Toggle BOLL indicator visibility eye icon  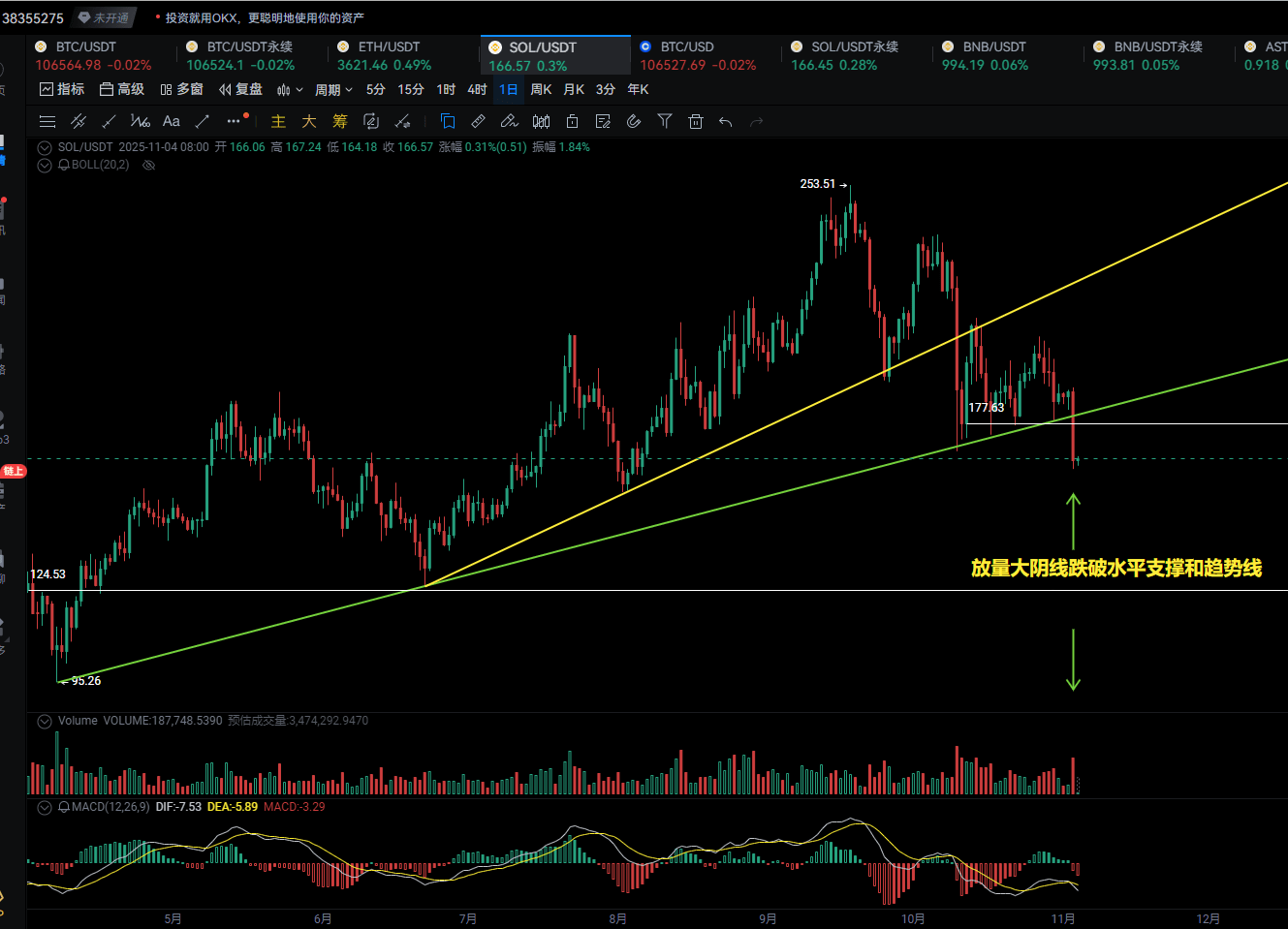tap(149, 165)
